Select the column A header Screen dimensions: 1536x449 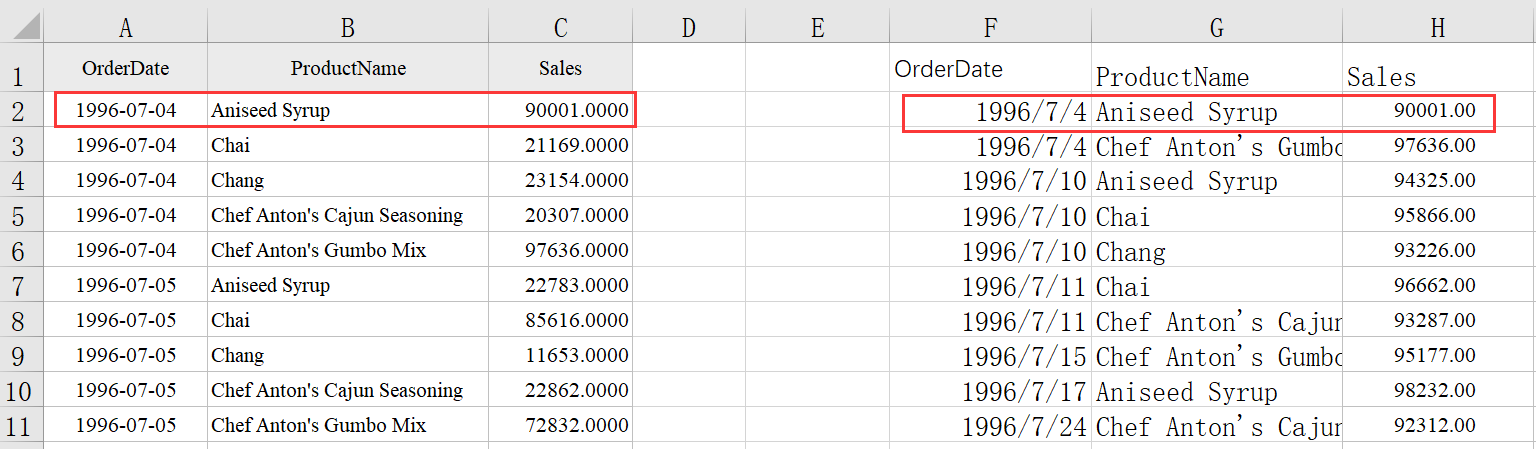click(125, 28)
